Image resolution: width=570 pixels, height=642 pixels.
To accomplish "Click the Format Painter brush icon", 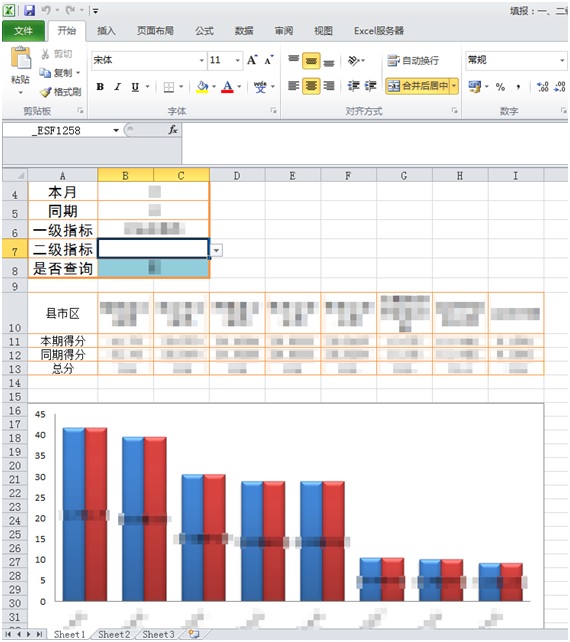I will pyautogui.click(x=45, y=92).
